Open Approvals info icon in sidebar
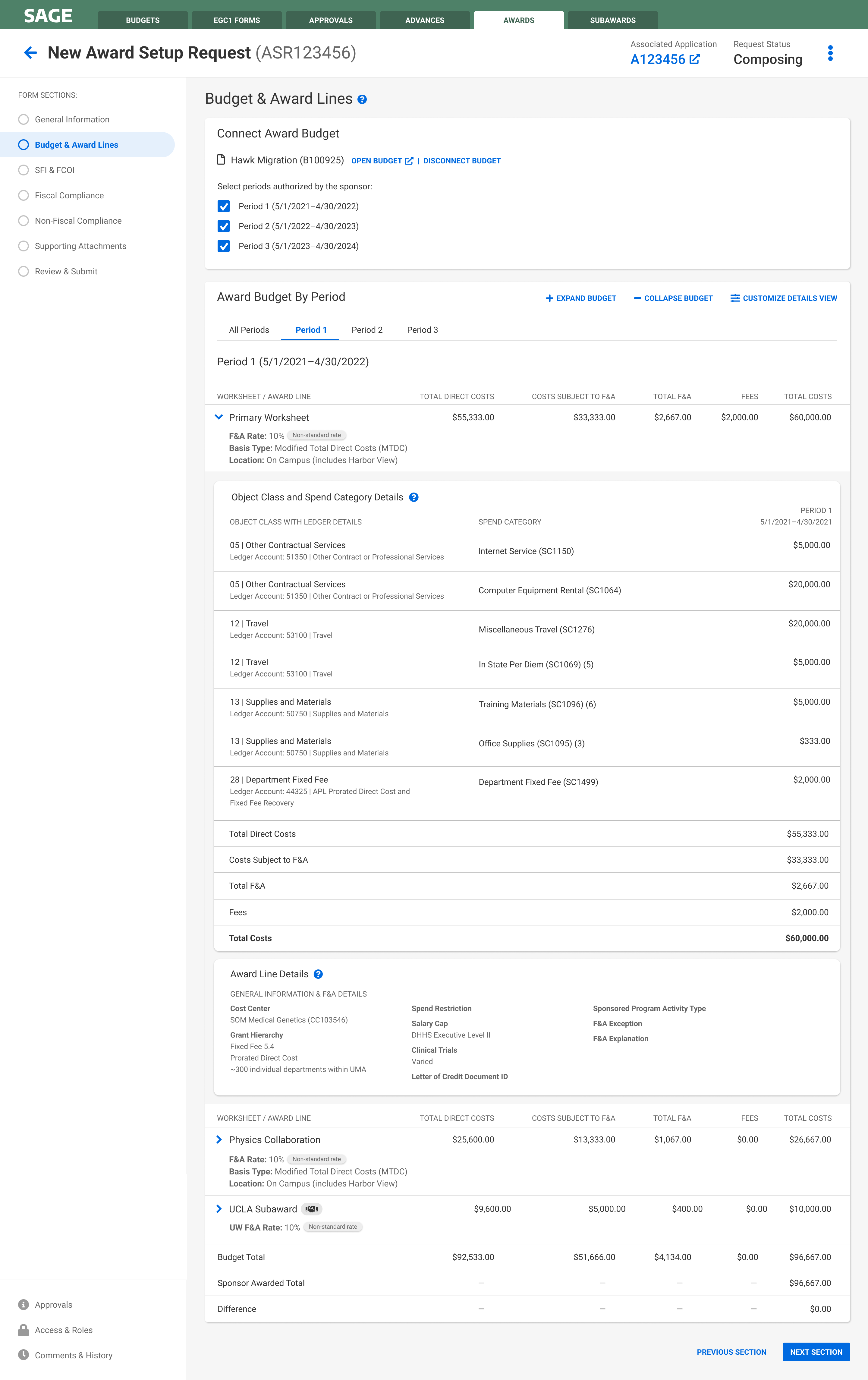The width and height of the screenshot is (868, 1380). pos(24,1305)
